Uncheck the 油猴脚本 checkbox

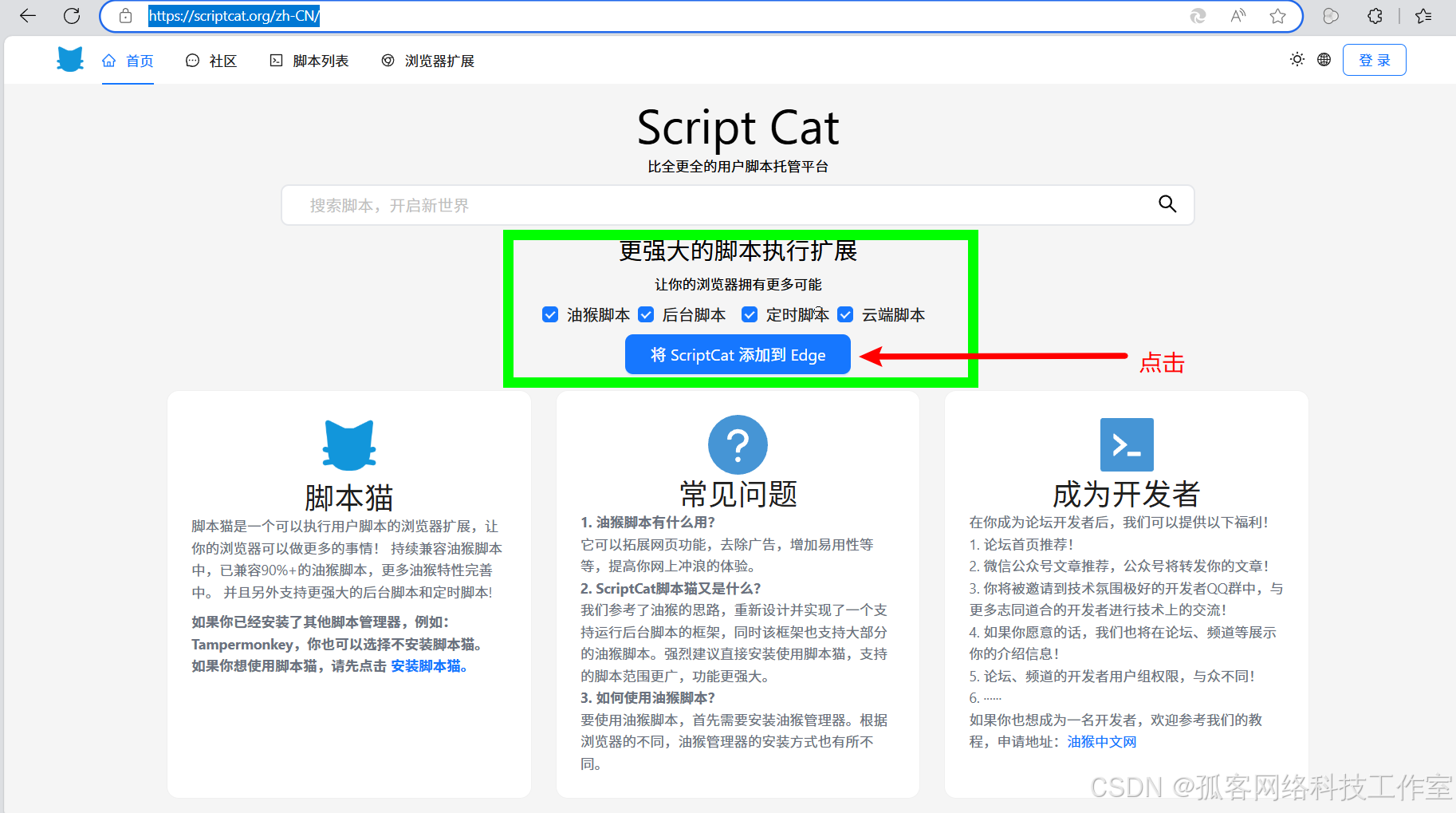pos(550,315)
